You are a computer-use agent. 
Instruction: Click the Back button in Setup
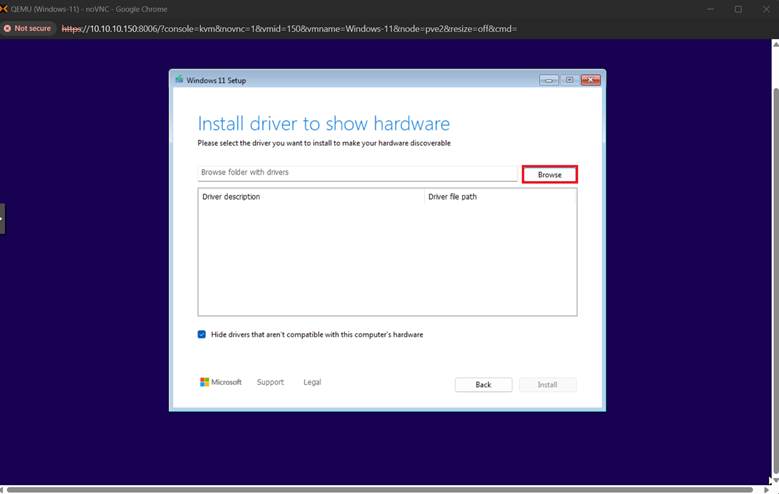[x=483, y=385]
